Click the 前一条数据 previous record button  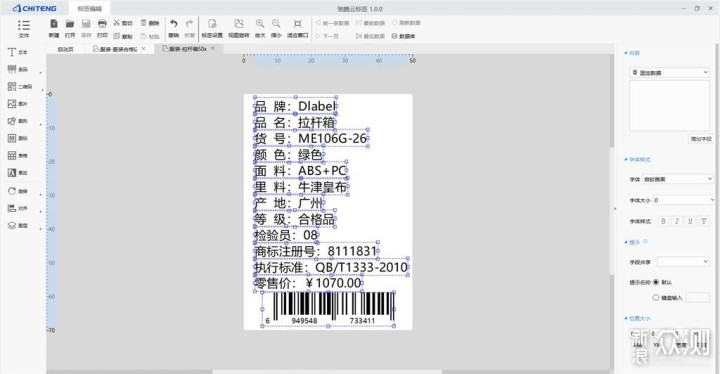[x=332, y=23]
